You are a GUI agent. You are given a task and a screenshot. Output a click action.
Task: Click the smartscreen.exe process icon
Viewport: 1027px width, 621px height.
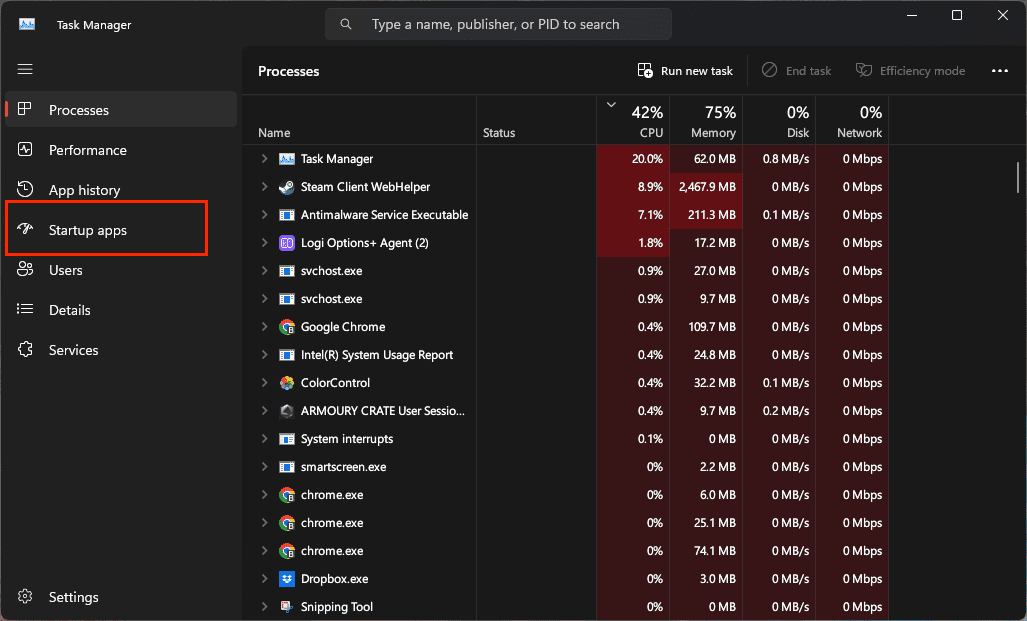click(x=286, y=467)
